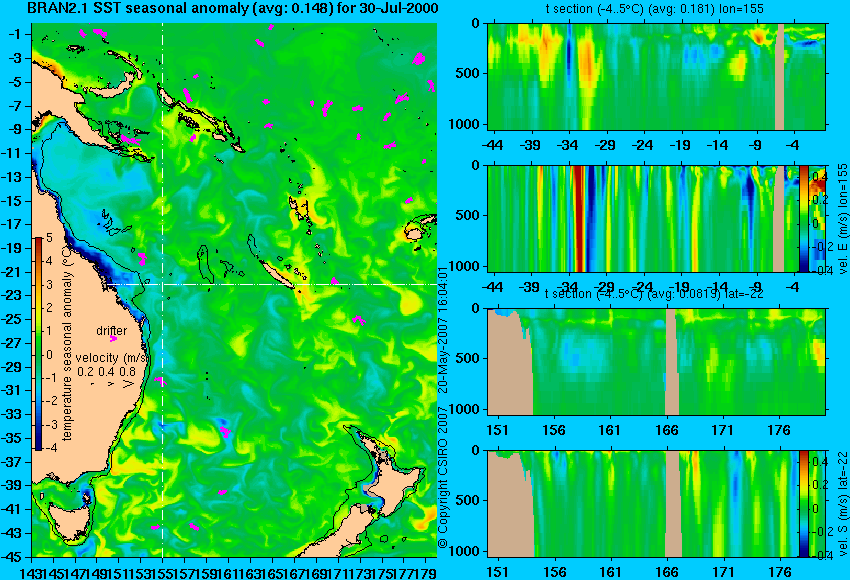
Task: Open the eastward velocity section plot for lon=155
Action: pyautogui.click(x=643, y=218)
